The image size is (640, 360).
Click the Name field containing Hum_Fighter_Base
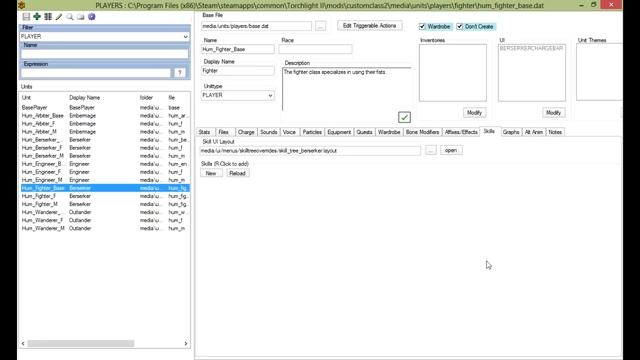(238, 49)
